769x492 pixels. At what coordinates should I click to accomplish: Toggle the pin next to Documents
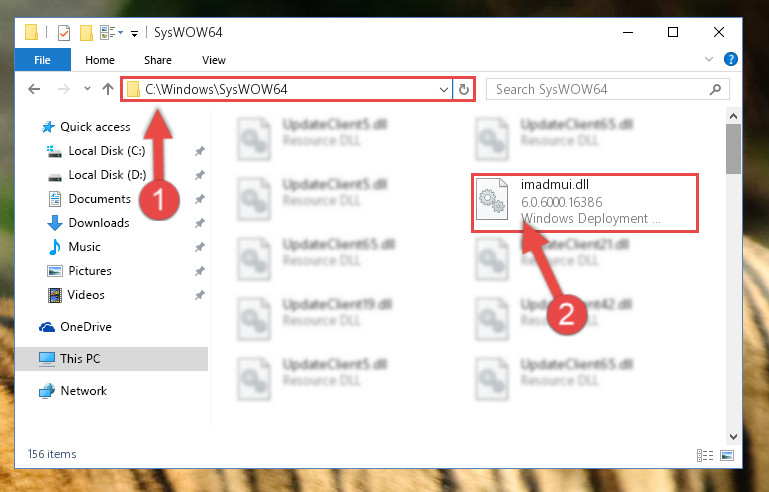coord(199,199)
